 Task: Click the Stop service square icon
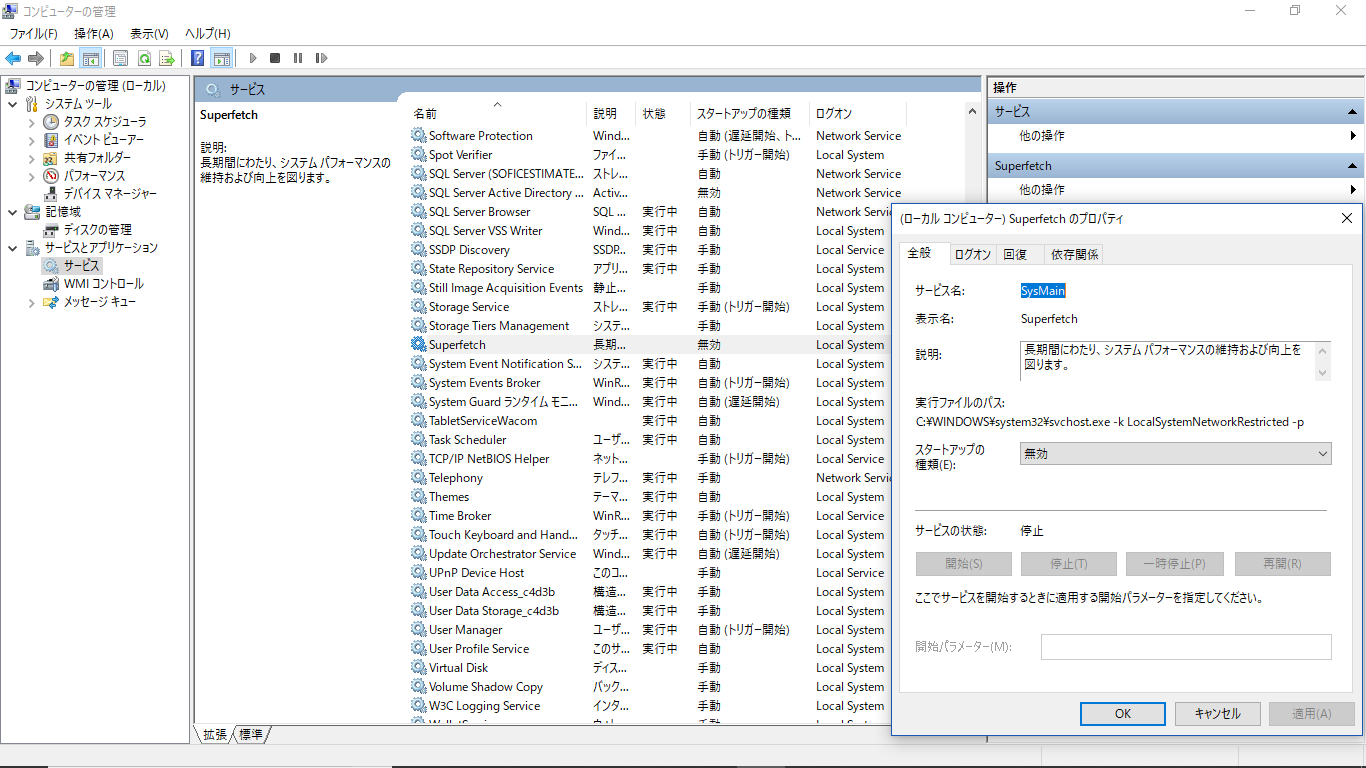coord(275,58)
